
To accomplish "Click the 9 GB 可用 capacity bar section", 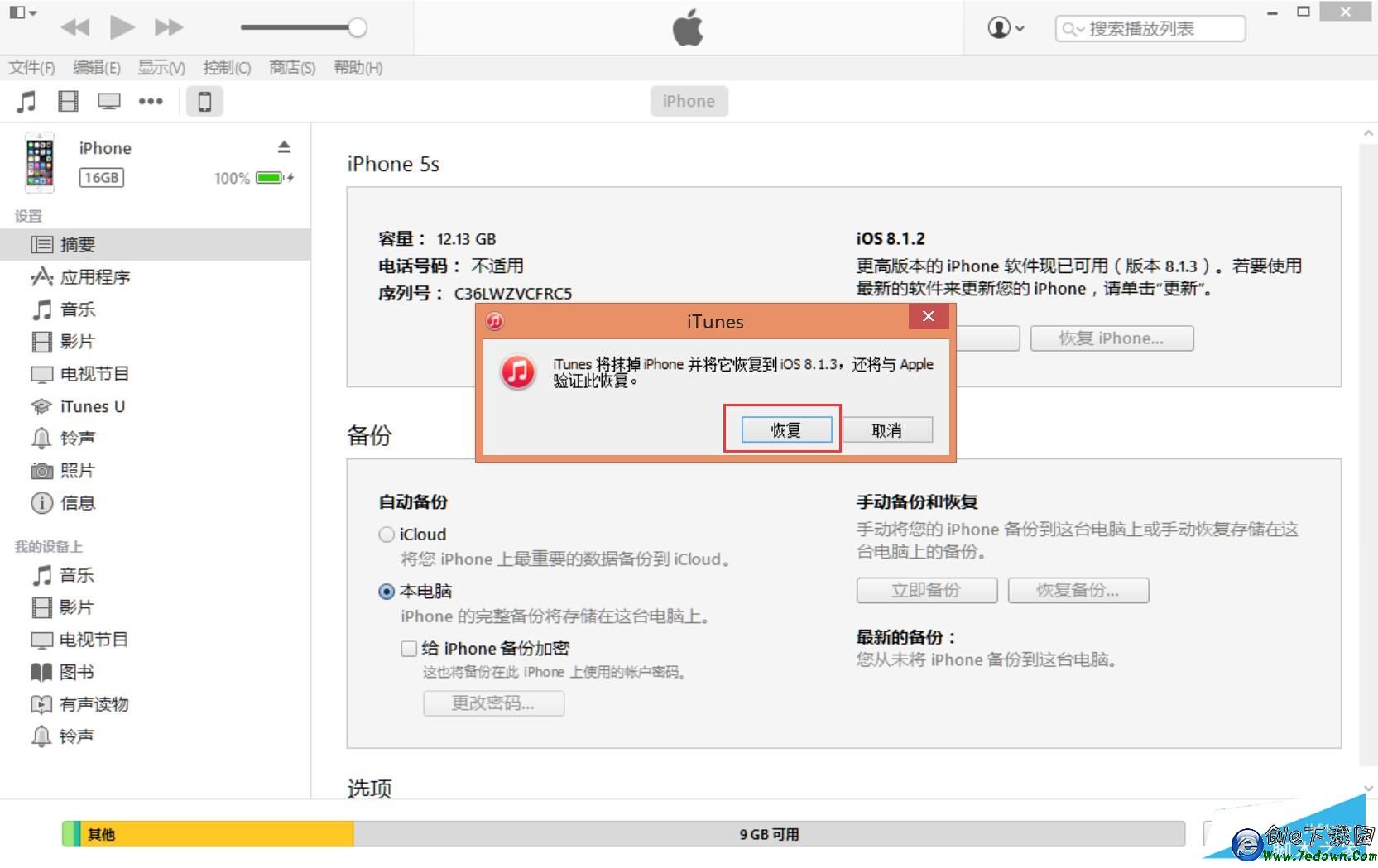I will (x=769, y=834).
